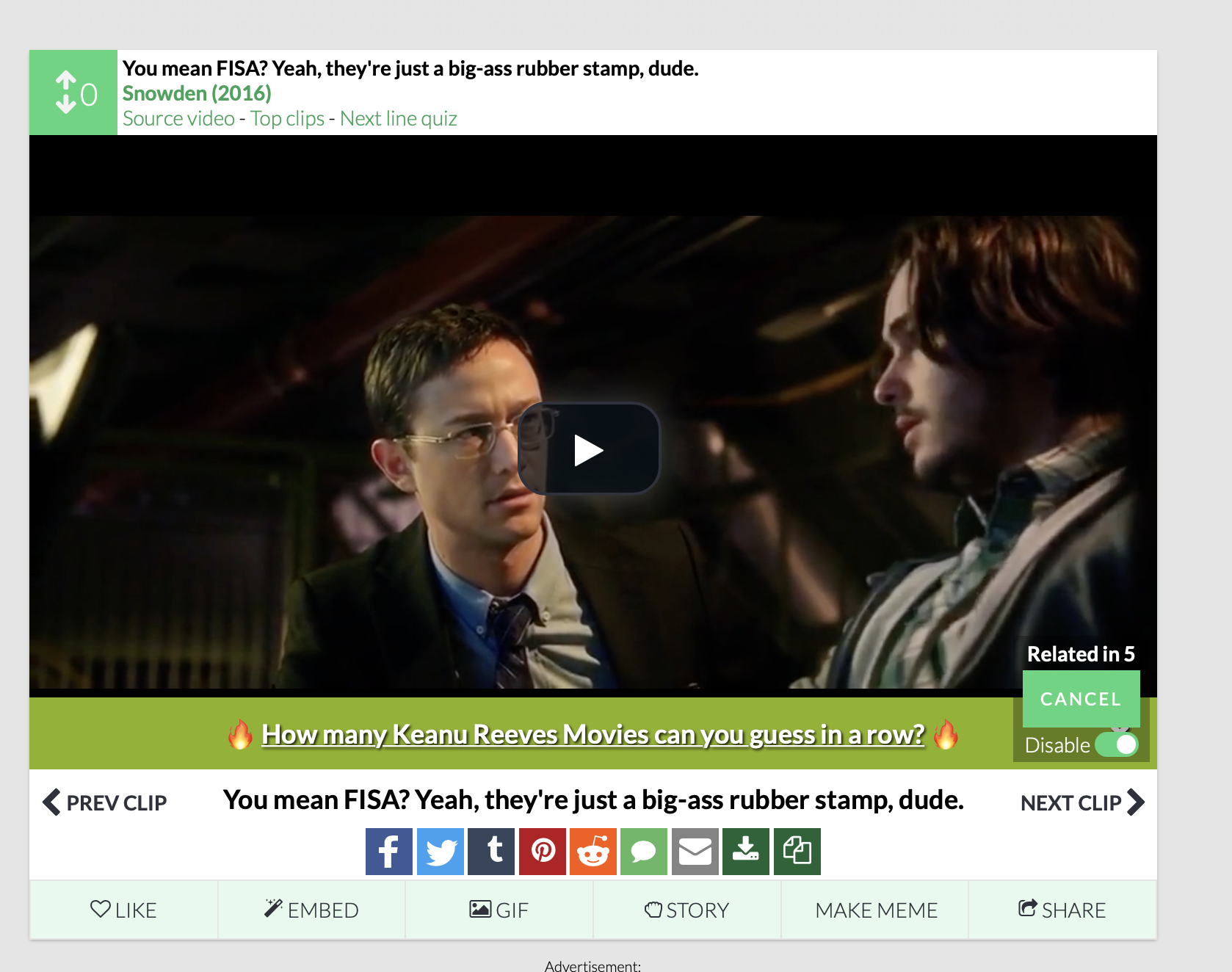Open the Keanu Reeves Movies quiz link
Screen dimensions: 1232x972
(x=593, y=734)
